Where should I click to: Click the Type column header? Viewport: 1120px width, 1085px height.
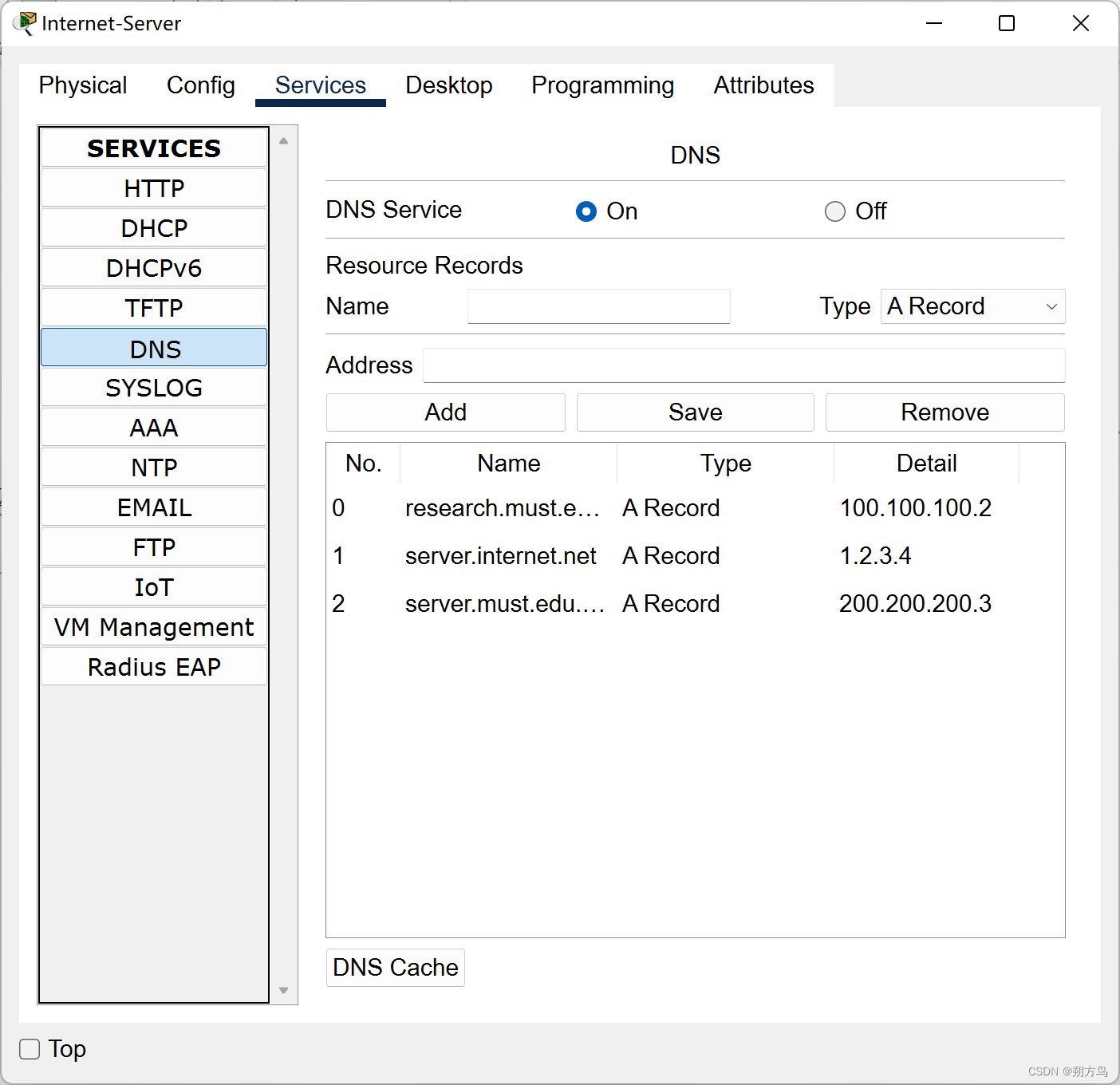[x=726, y=464]
